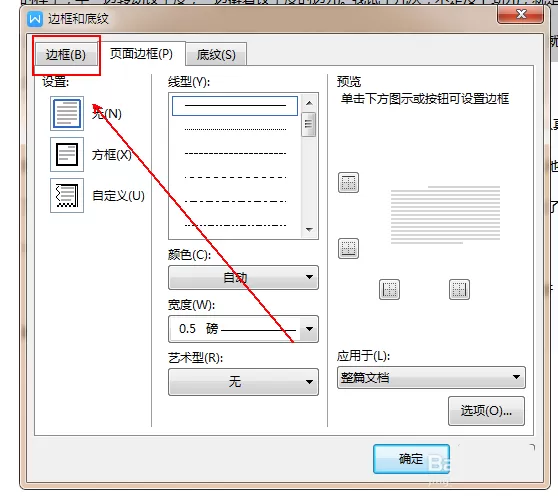The height and width of the screenshot is (500, 558).
Task: Open the 艺术型(R) art style dropdown
Action: pyautogui.click(x=243, y=382)
